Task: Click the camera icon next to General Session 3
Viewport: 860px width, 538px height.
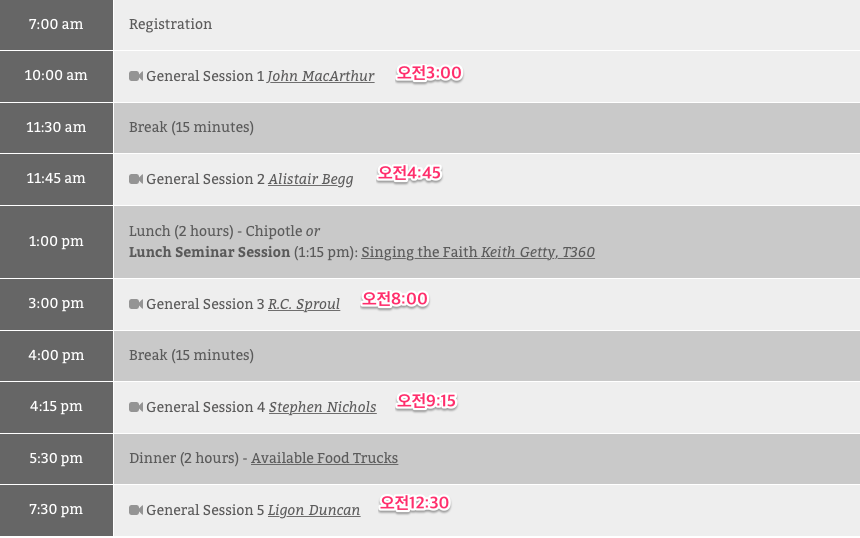Action: coord(136,304)
